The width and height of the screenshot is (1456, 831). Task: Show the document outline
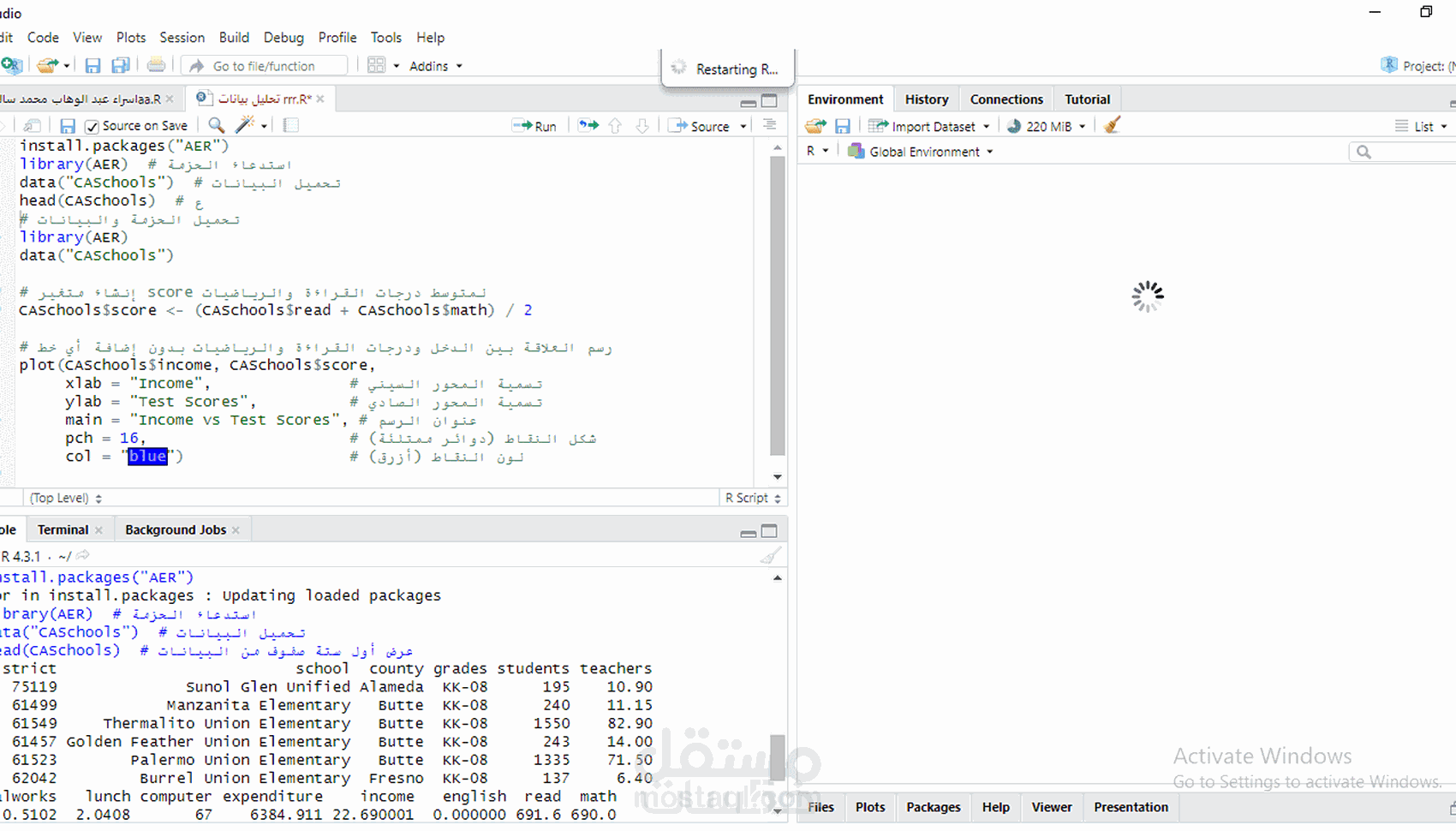tap(770, 126)
